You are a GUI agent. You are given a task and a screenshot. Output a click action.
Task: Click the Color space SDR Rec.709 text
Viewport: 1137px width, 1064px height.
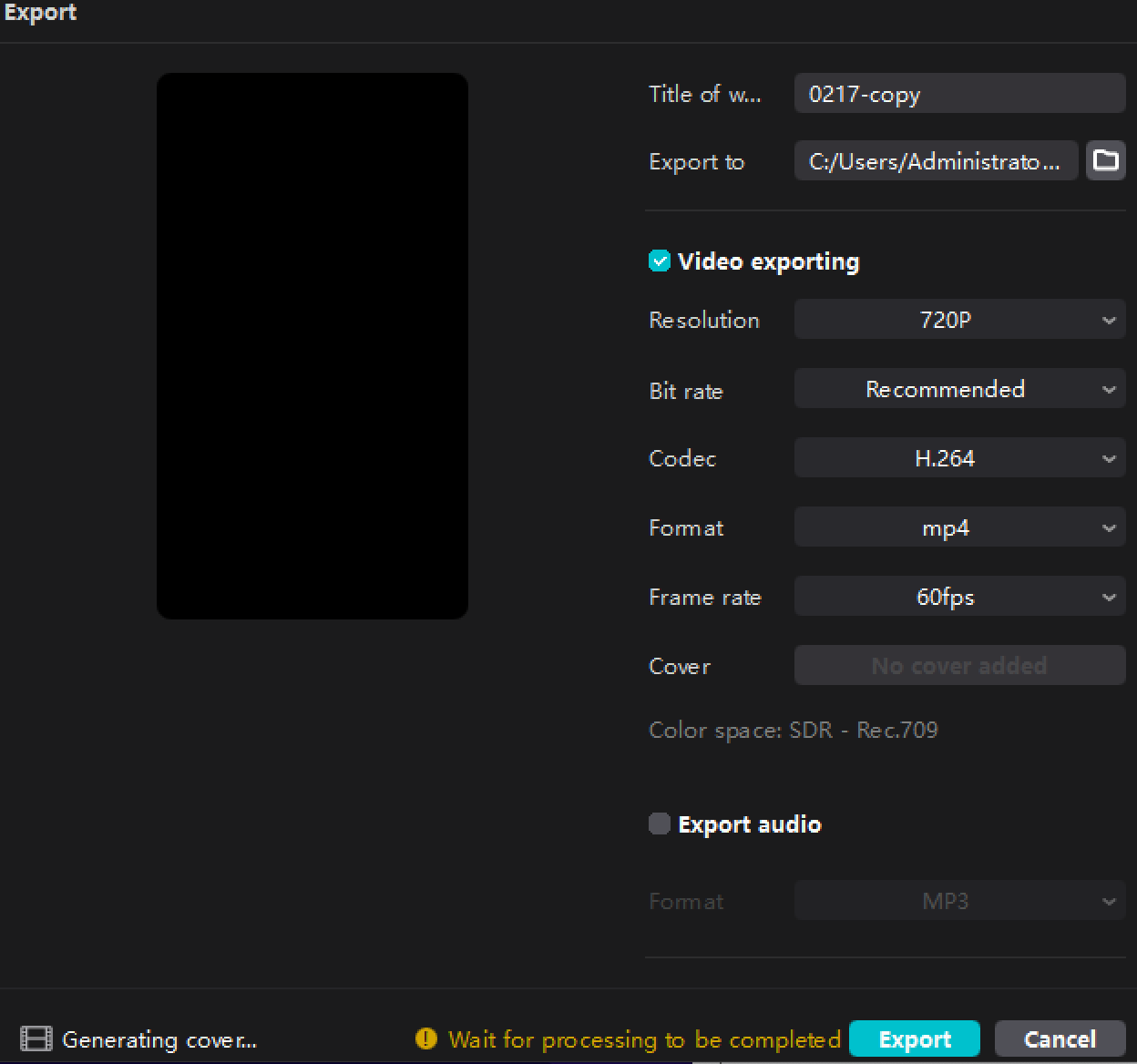tap(793, 731)
